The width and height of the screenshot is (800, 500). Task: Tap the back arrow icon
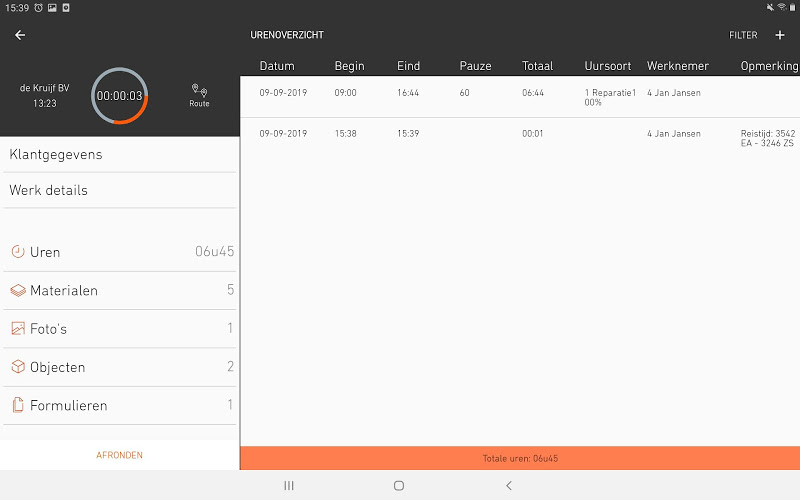coord(20,35)
